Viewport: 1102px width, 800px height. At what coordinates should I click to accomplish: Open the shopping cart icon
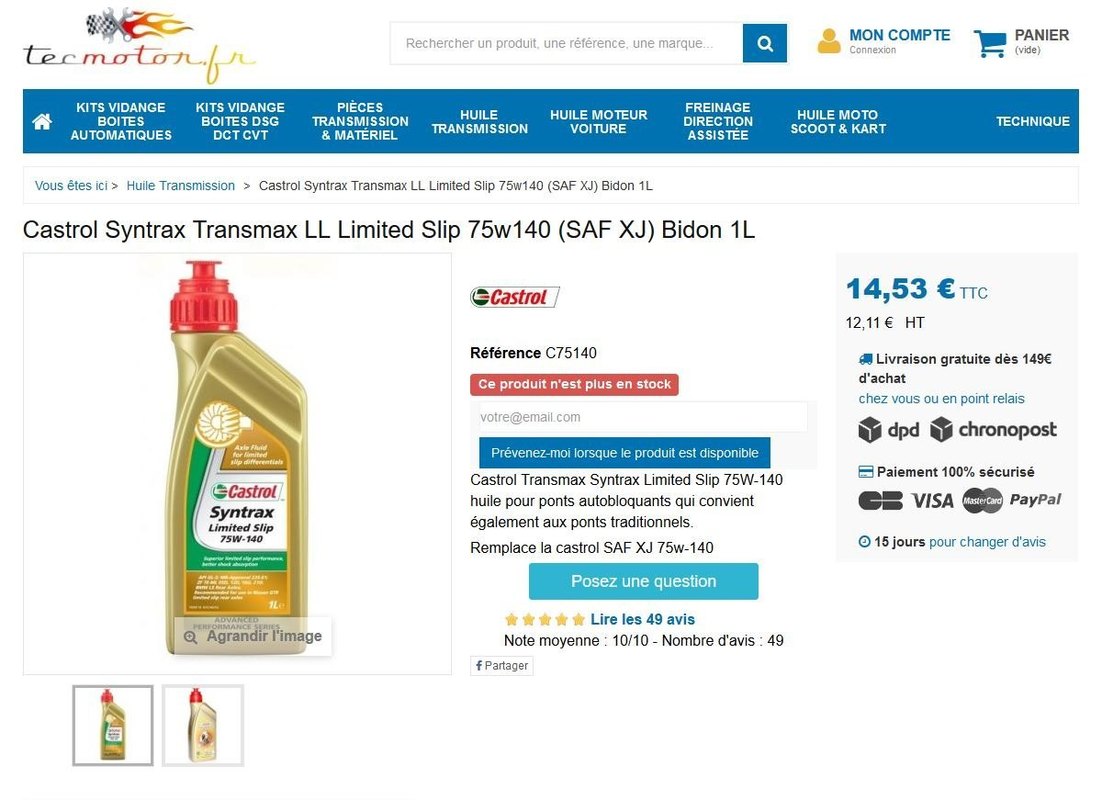[x=990, y=43]
